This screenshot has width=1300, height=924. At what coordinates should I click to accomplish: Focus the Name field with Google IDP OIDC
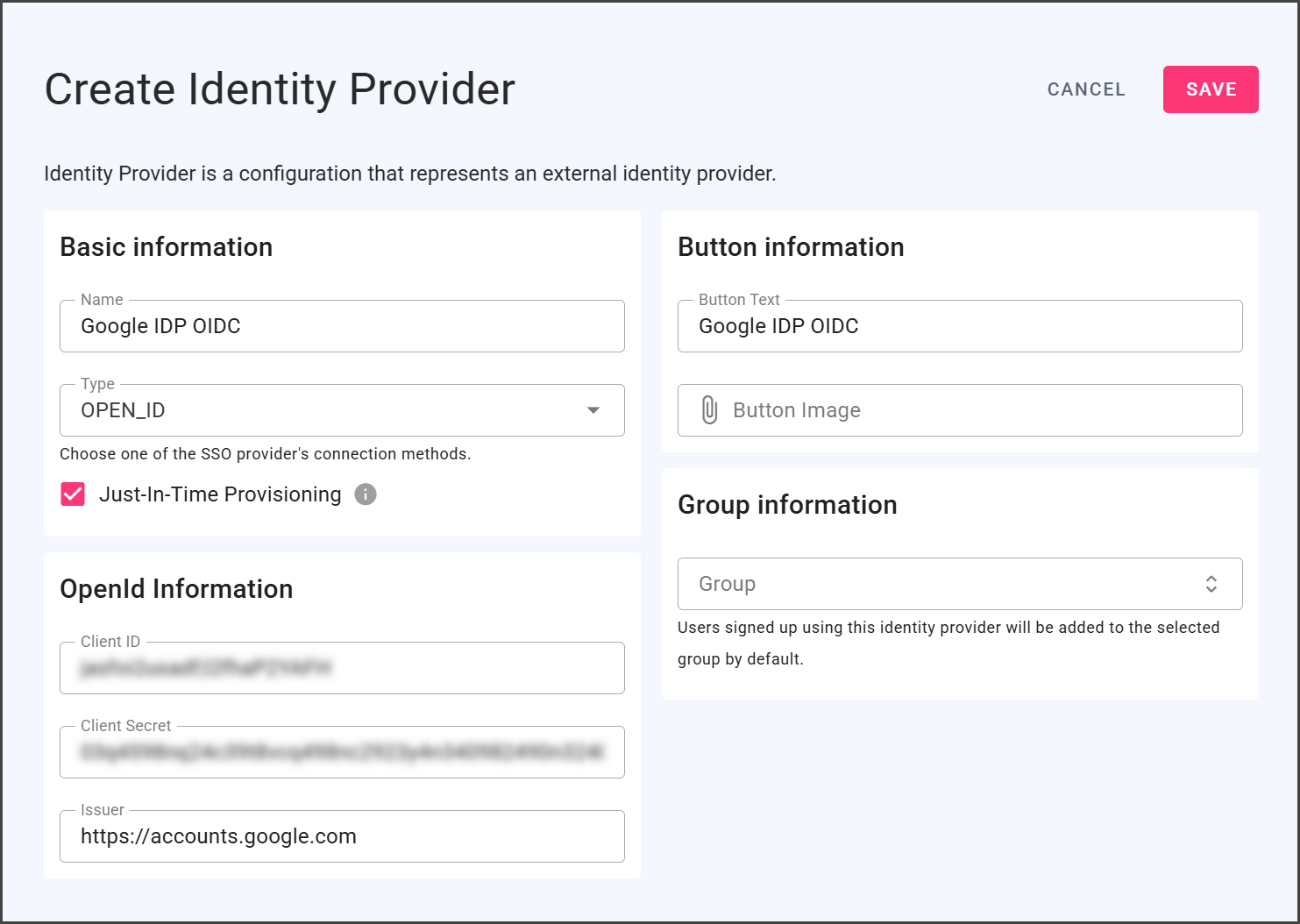342,326
